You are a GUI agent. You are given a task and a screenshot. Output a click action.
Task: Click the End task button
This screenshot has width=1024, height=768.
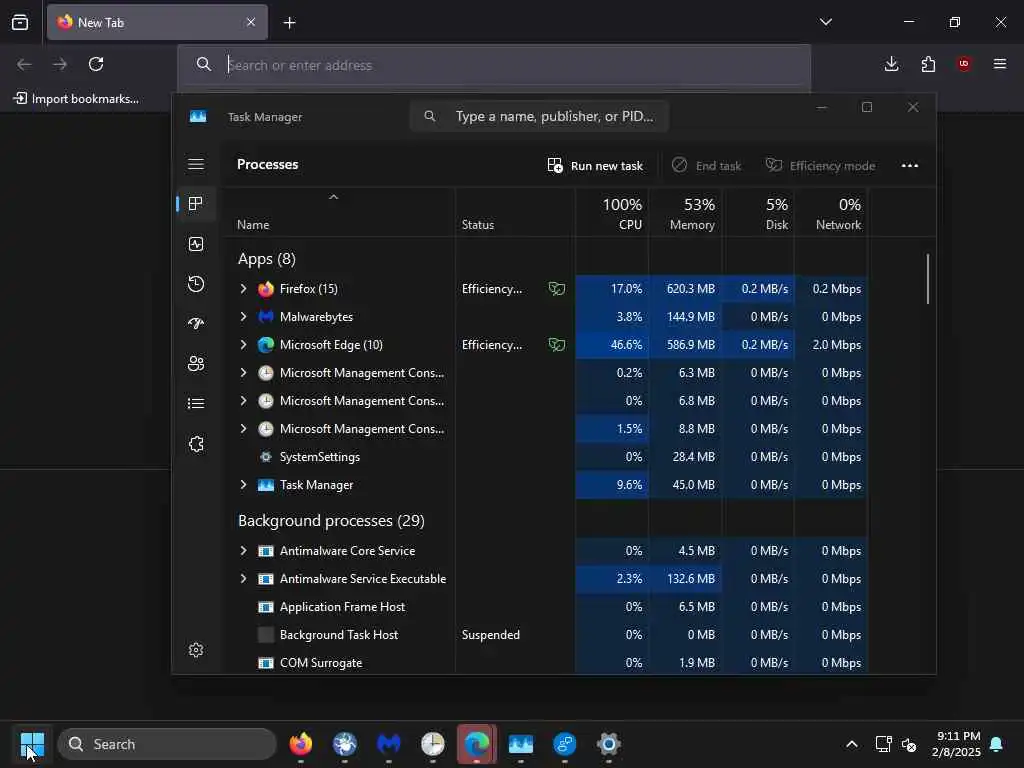707,166
